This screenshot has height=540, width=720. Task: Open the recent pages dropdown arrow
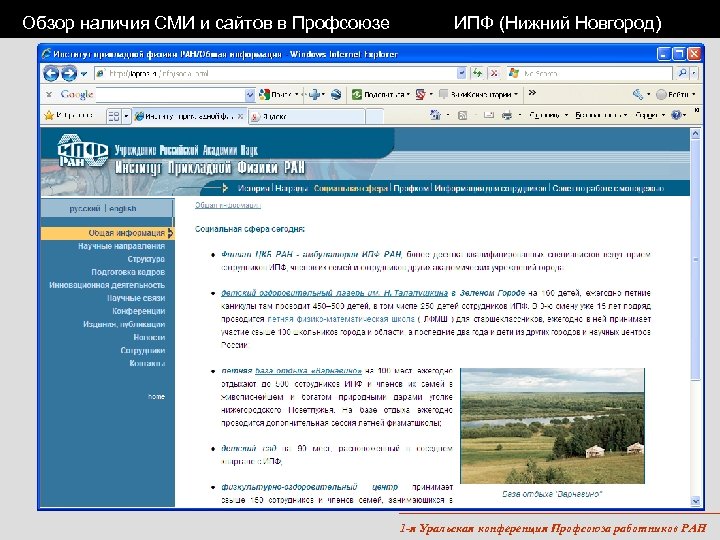(x=84, y=74)
